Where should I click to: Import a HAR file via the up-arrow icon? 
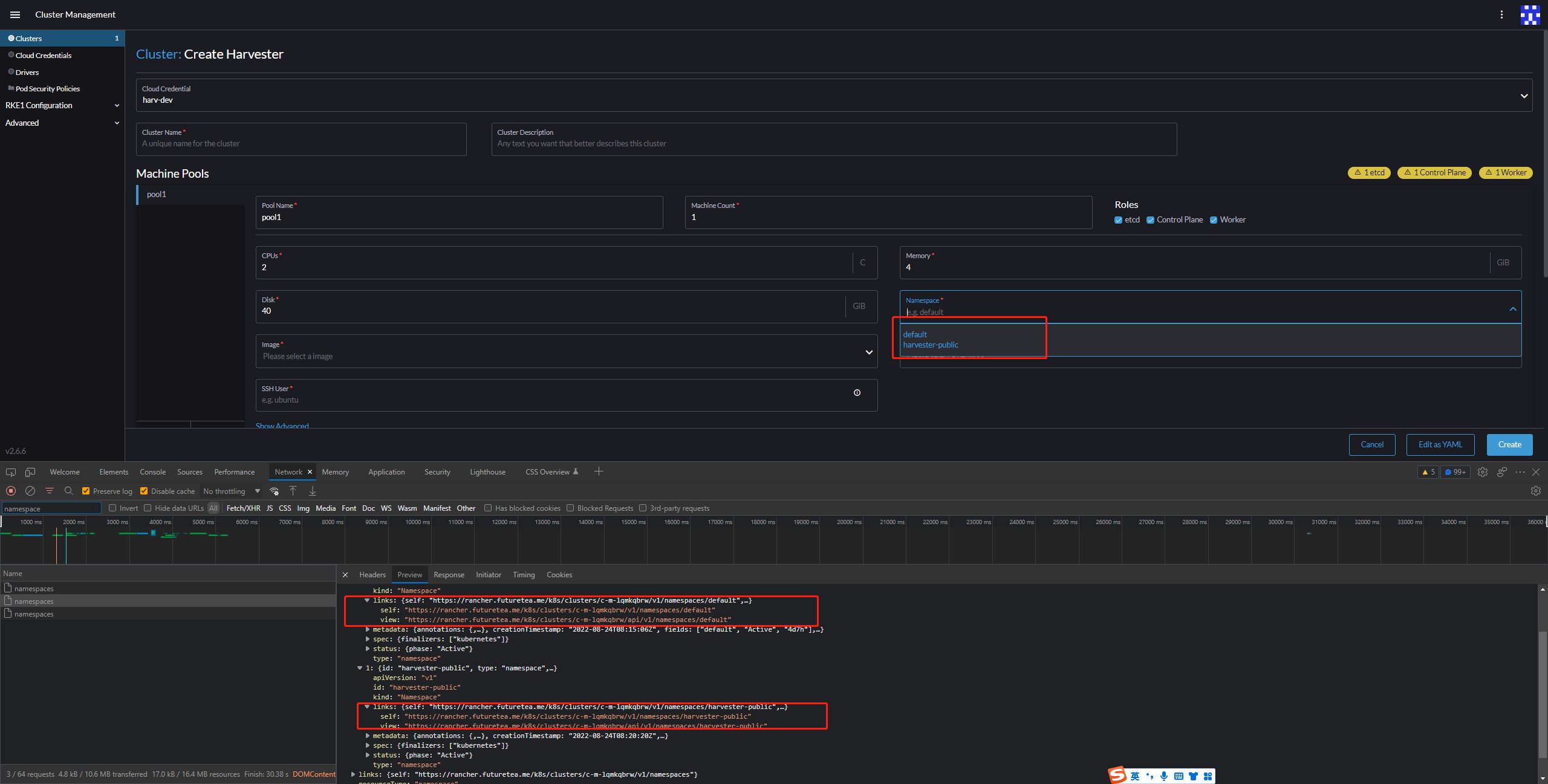tap(293, 491)
